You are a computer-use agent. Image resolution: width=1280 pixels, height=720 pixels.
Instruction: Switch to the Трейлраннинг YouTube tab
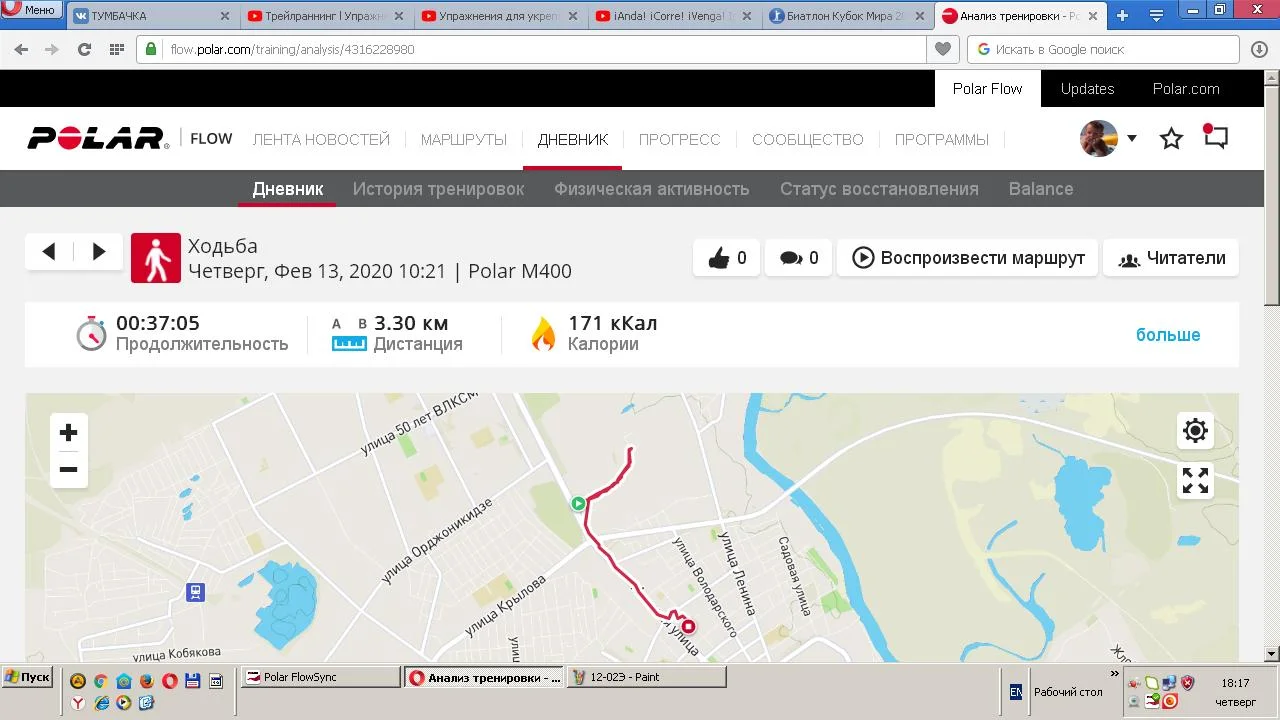(x=325, y=16)
